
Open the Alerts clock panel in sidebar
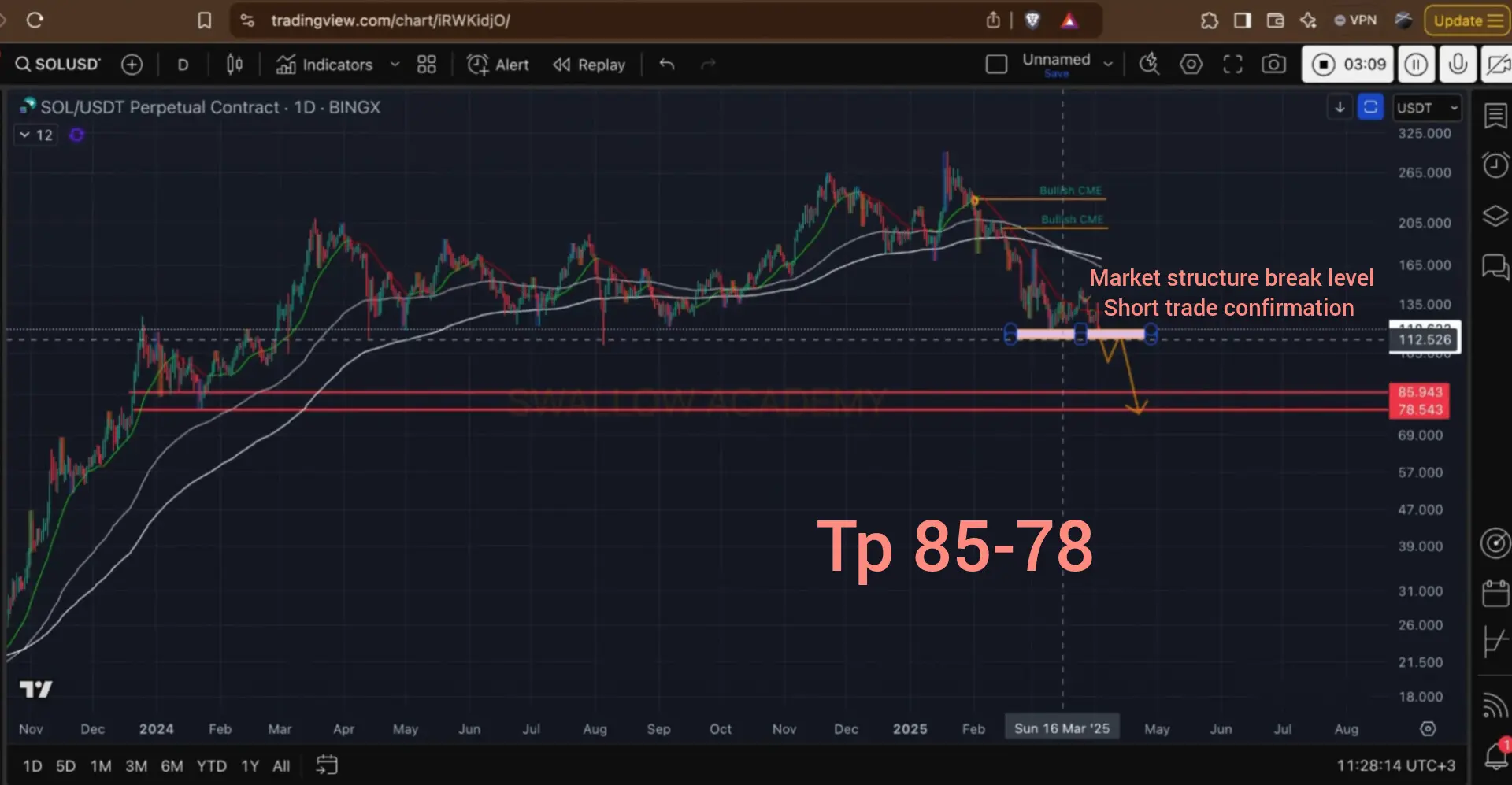click(x=1495, y=165)
